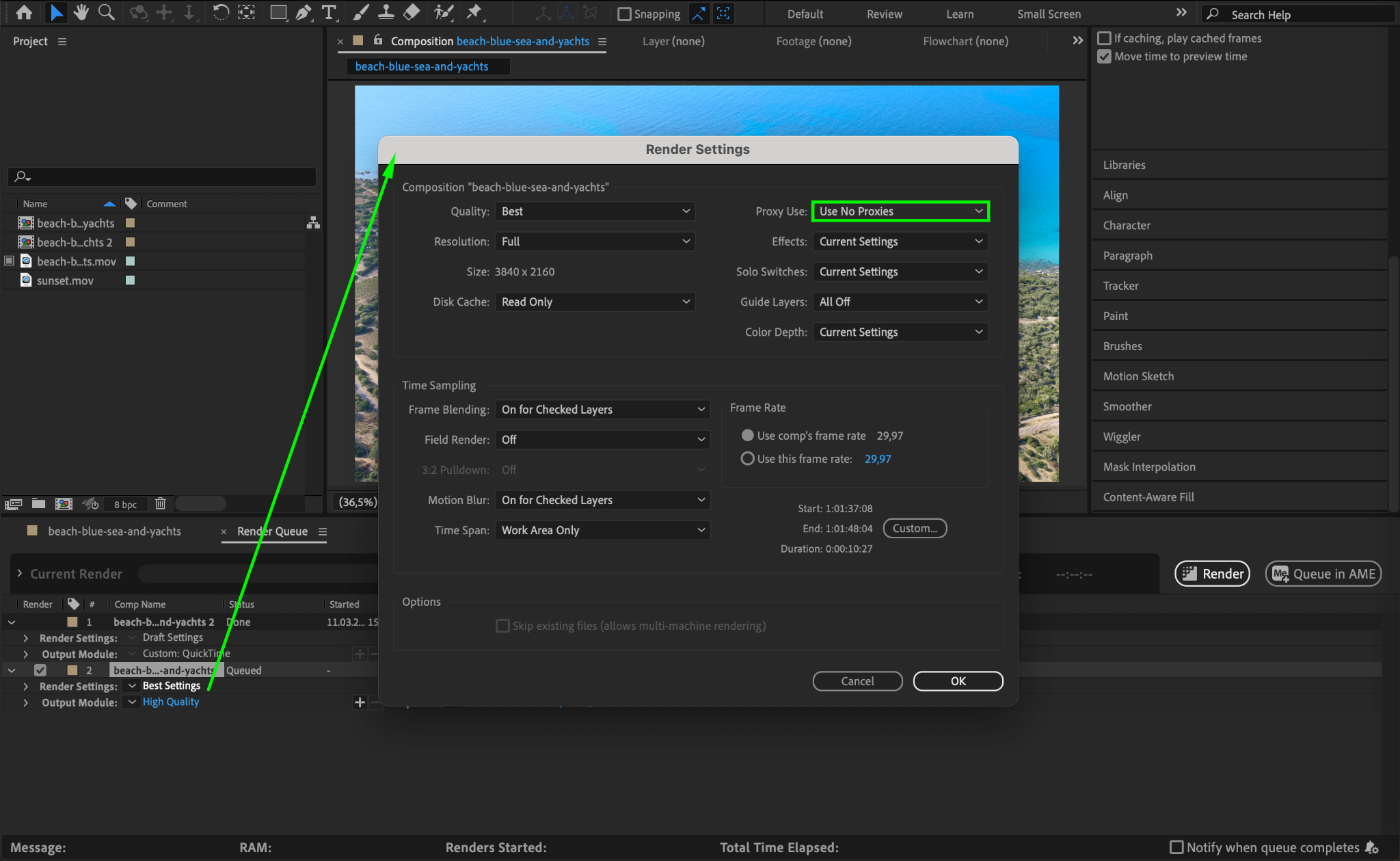This screenshot has height=861, width=1400.
Task: Open the Proxy Use dropdown
Action: 900,211
